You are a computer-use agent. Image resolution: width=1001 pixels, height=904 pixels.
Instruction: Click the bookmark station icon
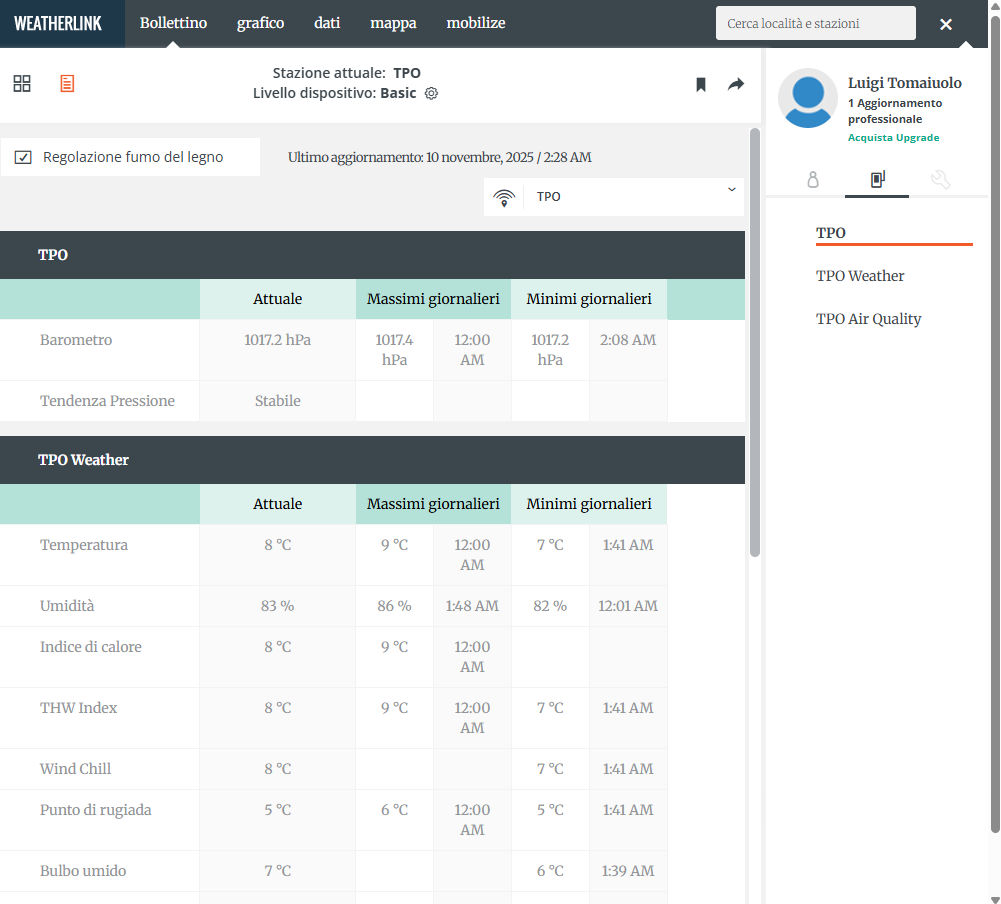point(701,85)
